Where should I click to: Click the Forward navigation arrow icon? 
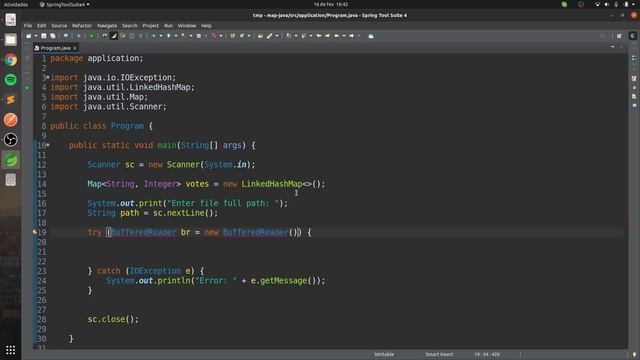click(x=351, y=36)
